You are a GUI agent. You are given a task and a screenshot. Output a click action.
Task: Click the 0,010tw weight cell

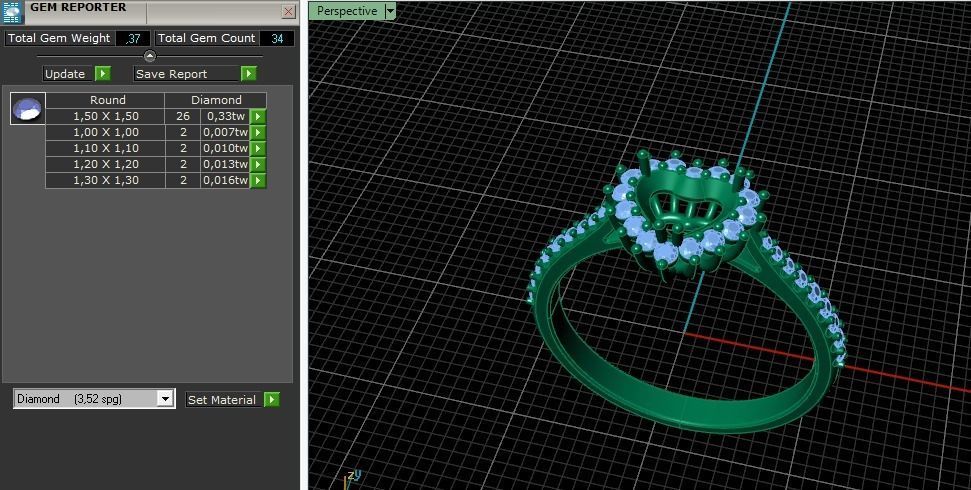(x=225, y=148)
